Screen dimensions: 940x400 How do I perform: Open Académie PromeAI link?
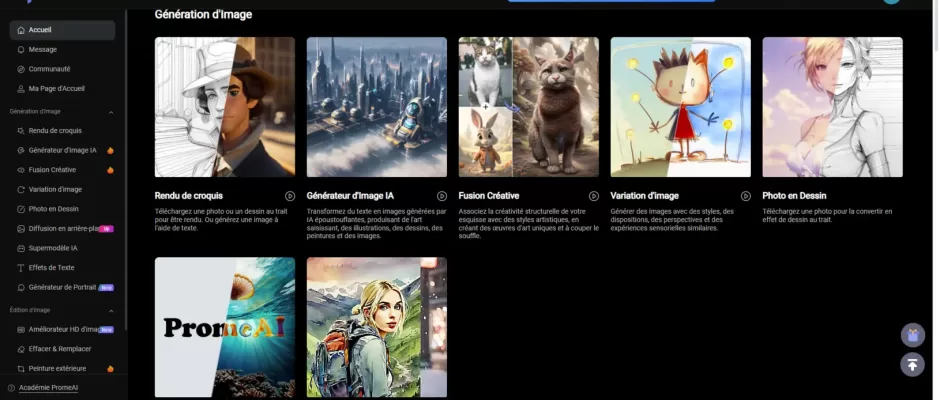coord(49,388)
